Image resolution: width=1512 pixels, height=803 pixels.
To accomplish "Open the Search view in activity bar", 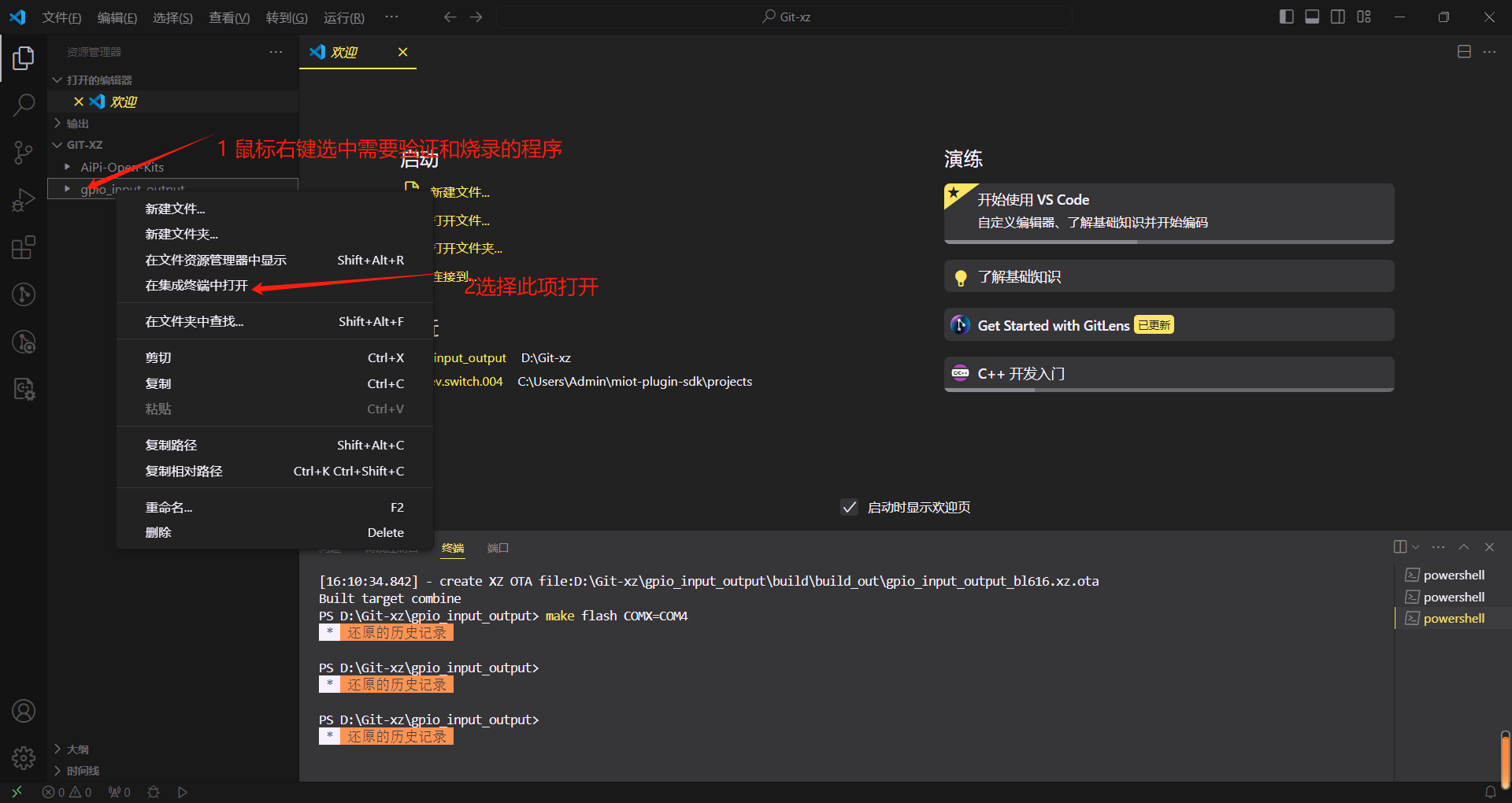I will tap(24, 105).
